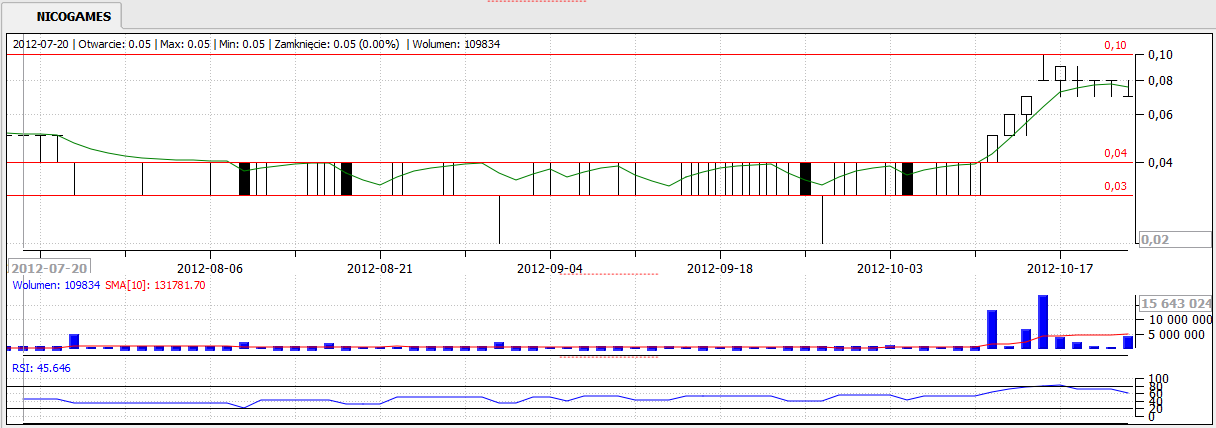Click the 2012-08-21 date axis label

click(x=380, y=268)
